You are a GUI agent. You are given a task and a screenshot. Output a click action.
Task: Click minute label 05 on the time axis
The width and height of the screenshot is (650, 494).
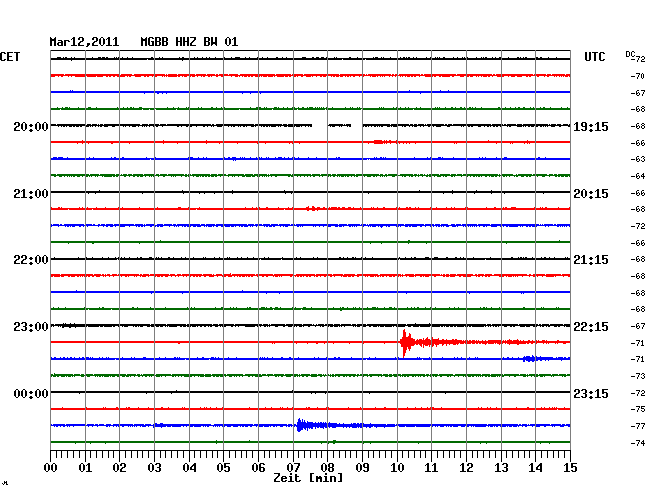(223, 467)
